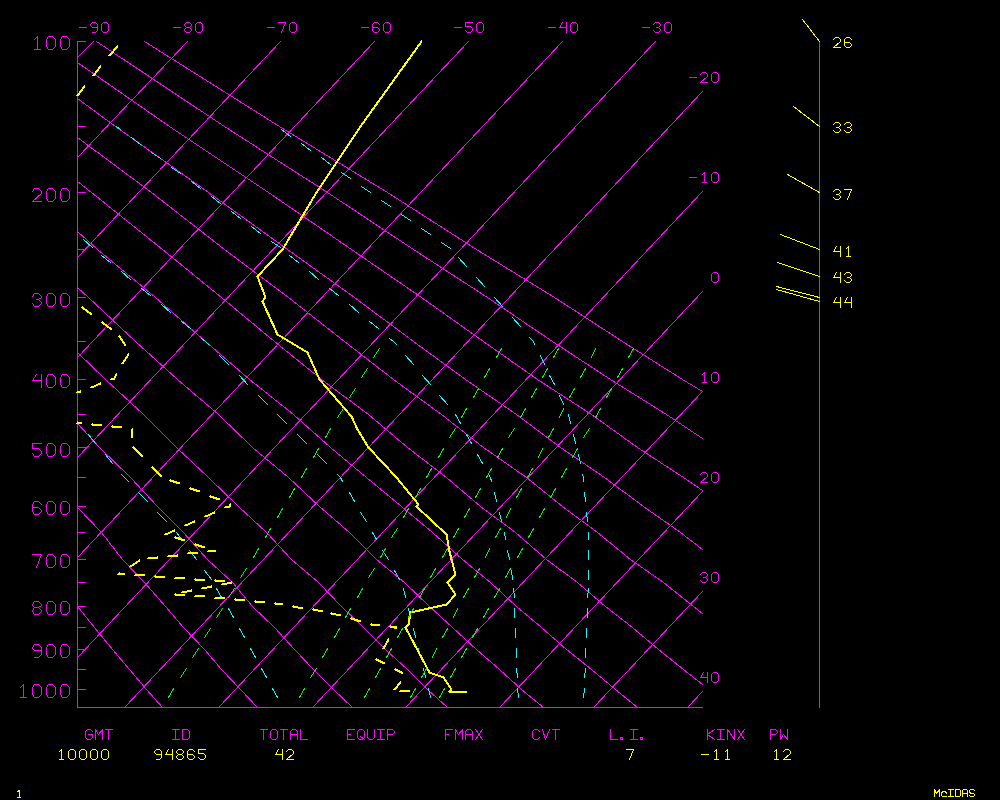Click the wind speed value 37

842,195
